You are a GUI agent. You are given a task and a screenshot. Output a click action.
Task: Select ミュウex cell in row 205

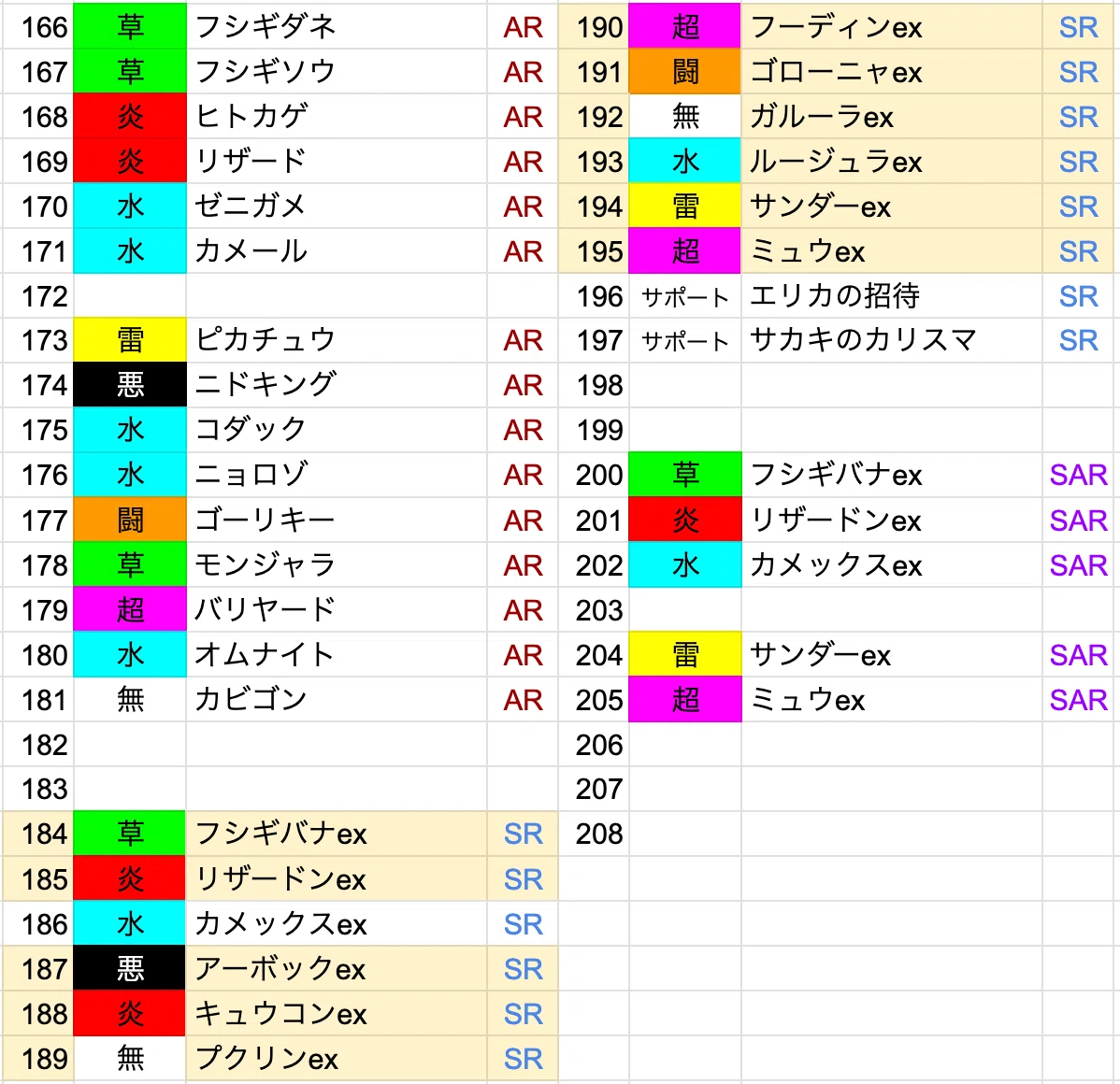[x=892, y=700]
